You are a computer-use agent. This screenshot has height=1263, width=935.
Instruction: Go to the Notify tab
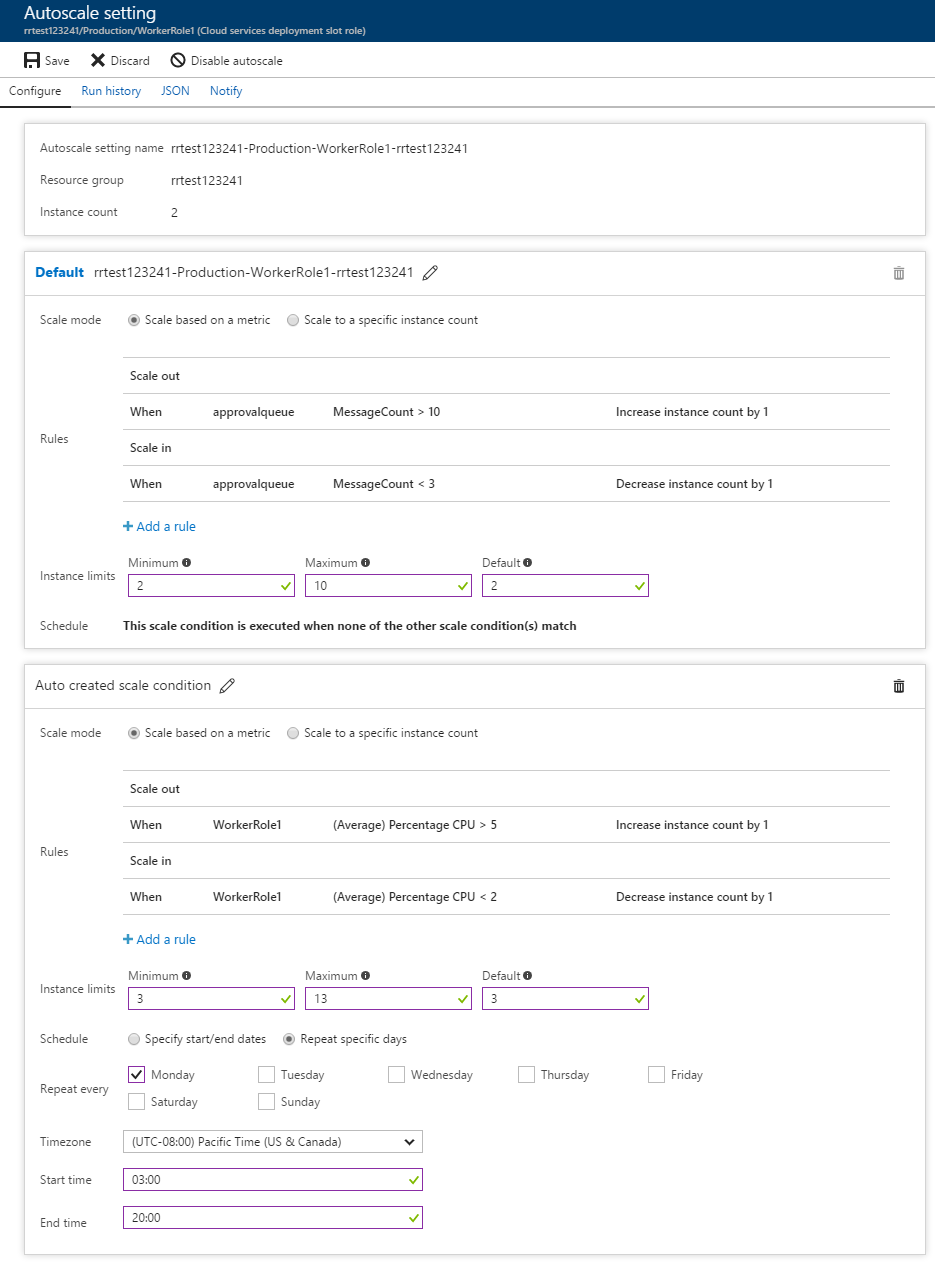click(x=226, y=91)
